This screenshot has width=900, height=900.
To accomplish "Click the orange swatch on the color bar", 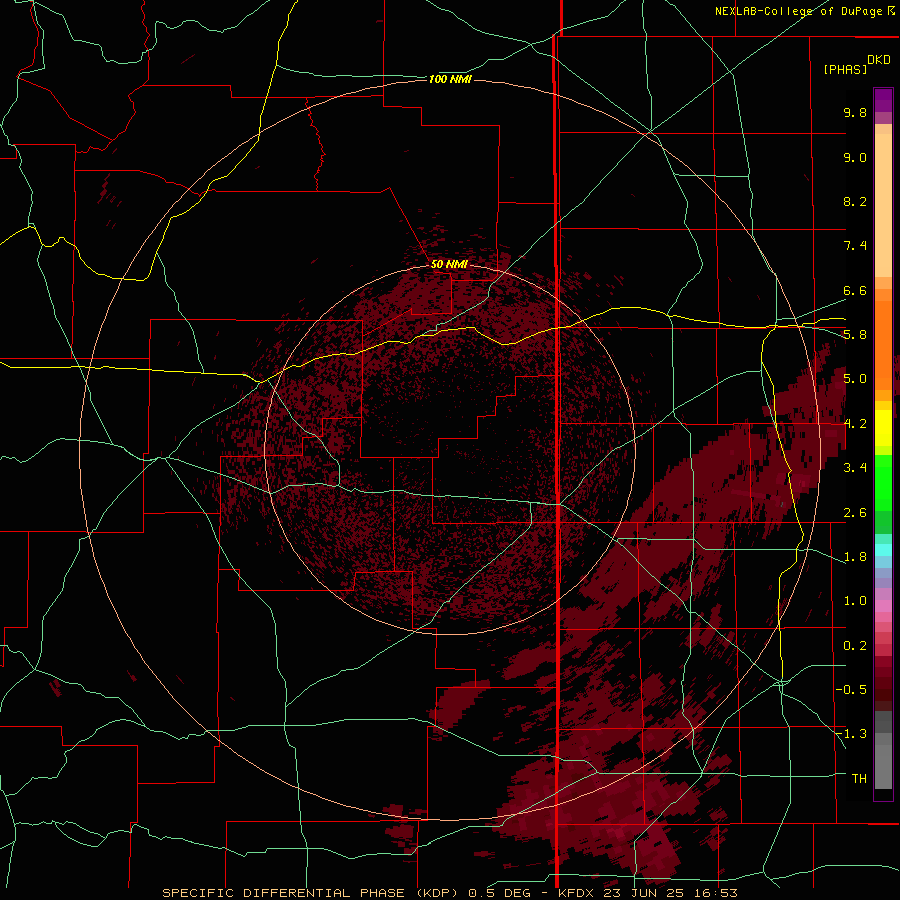I will point(883,346).
